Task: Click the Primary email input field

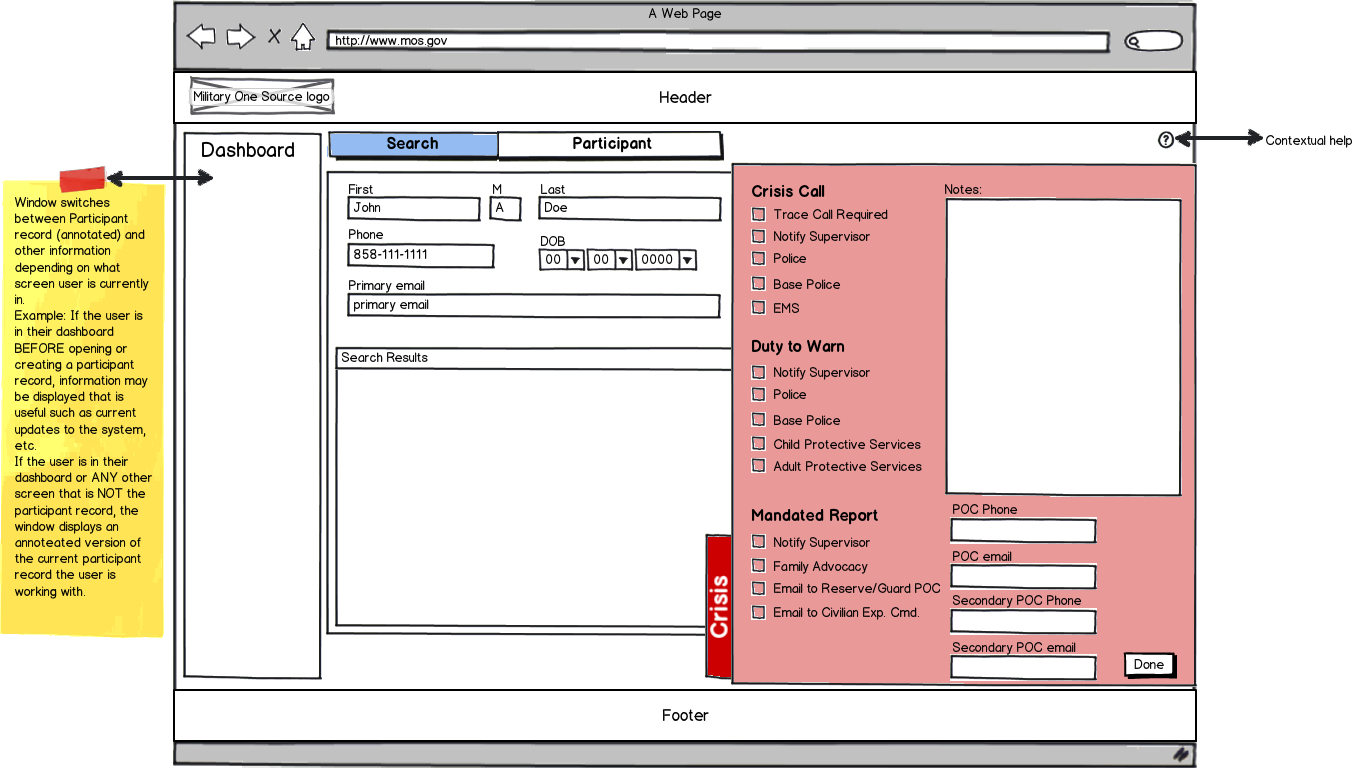Action: [533, 306]
